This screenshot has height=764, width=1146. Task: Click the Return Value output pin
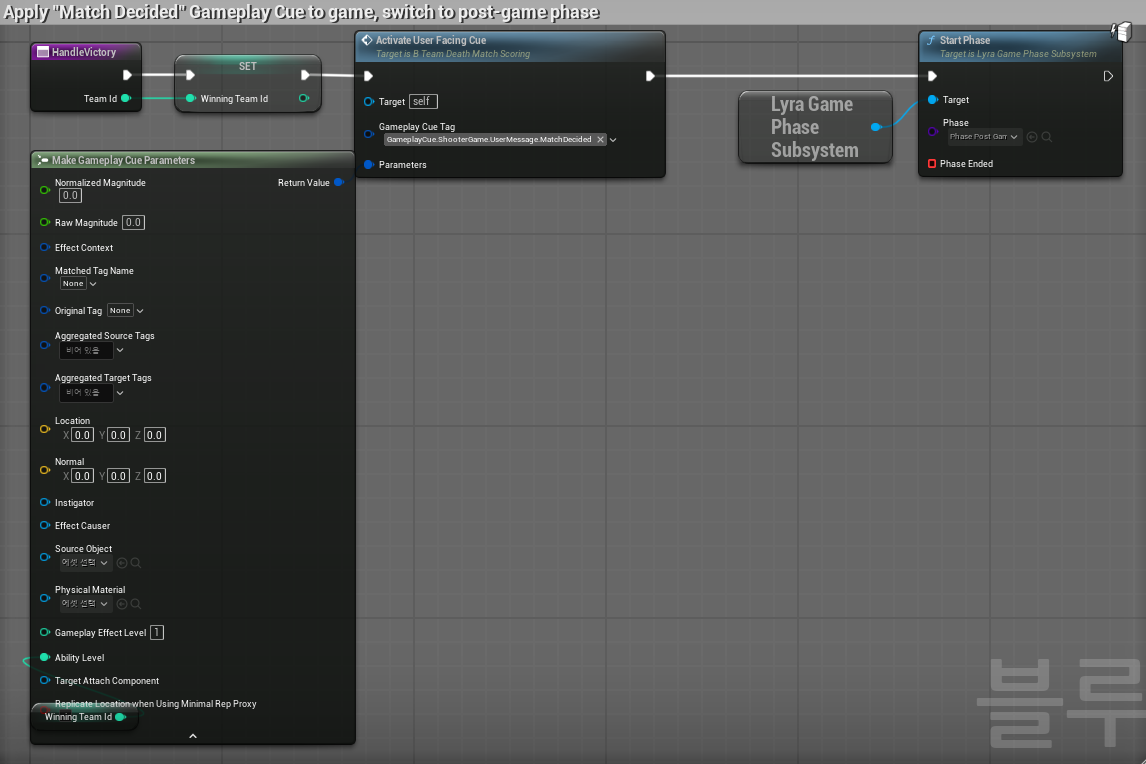pyautogui.click(x=339, y=182)
